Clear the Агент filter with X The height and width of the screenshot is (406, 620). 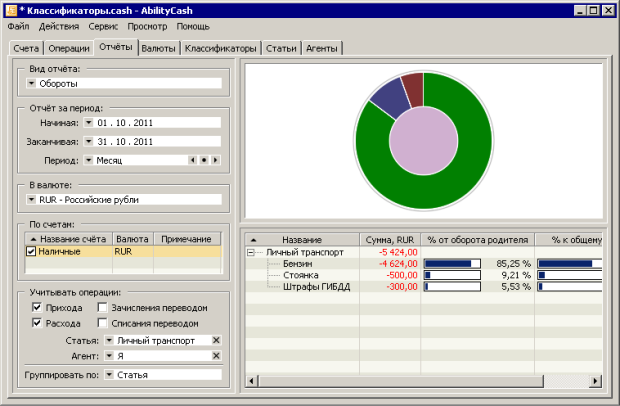coord(215,355)
